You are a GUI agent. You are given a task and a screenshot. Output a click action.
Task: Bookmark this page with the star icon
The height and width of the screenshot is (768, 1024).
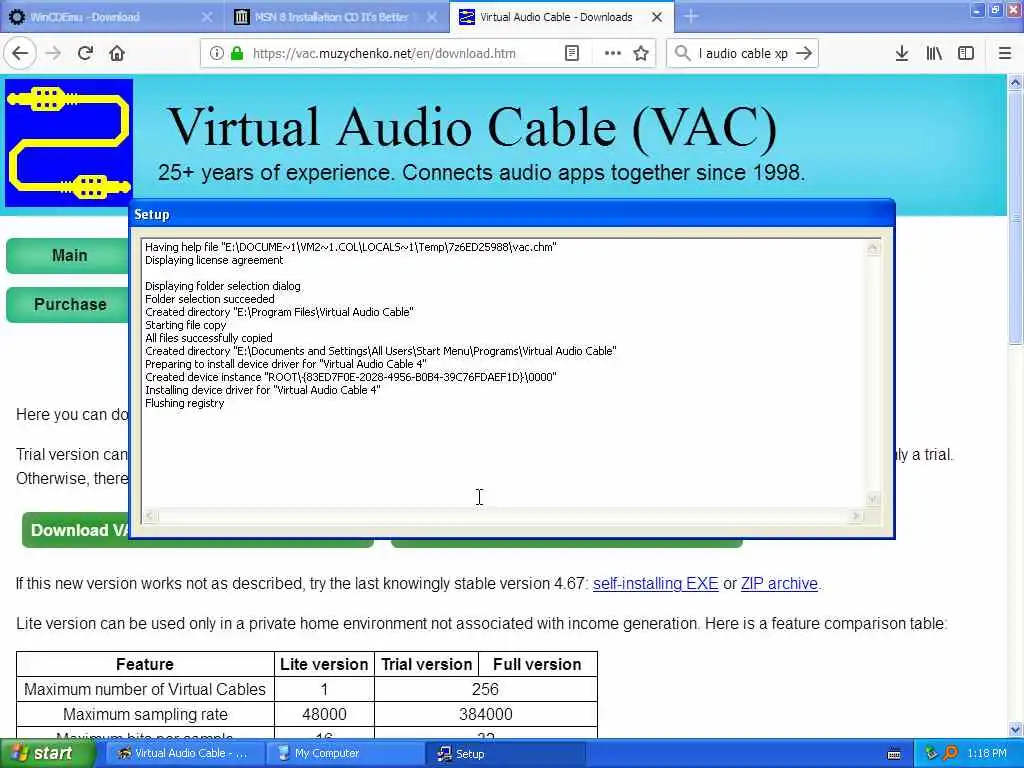[x=641, y=54]
